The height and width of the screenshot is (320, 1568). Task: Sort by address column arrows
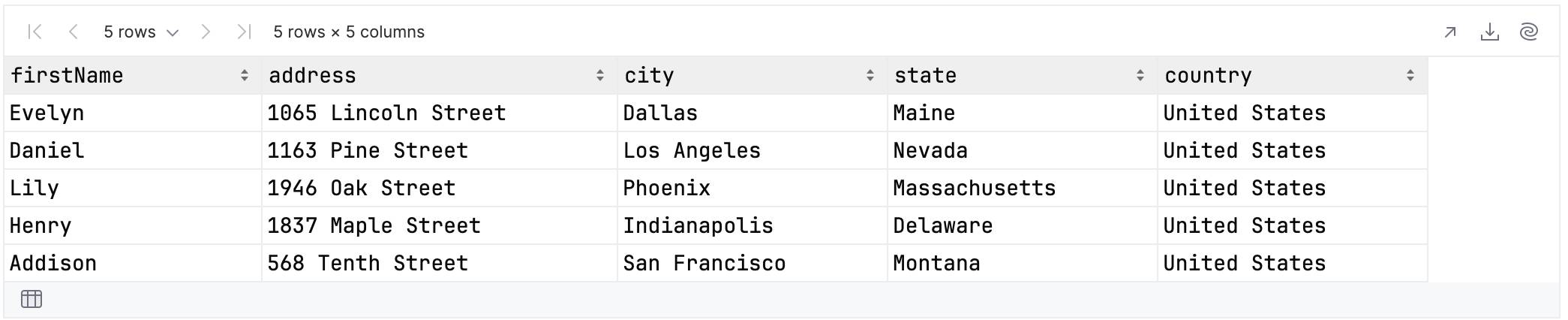600,75
